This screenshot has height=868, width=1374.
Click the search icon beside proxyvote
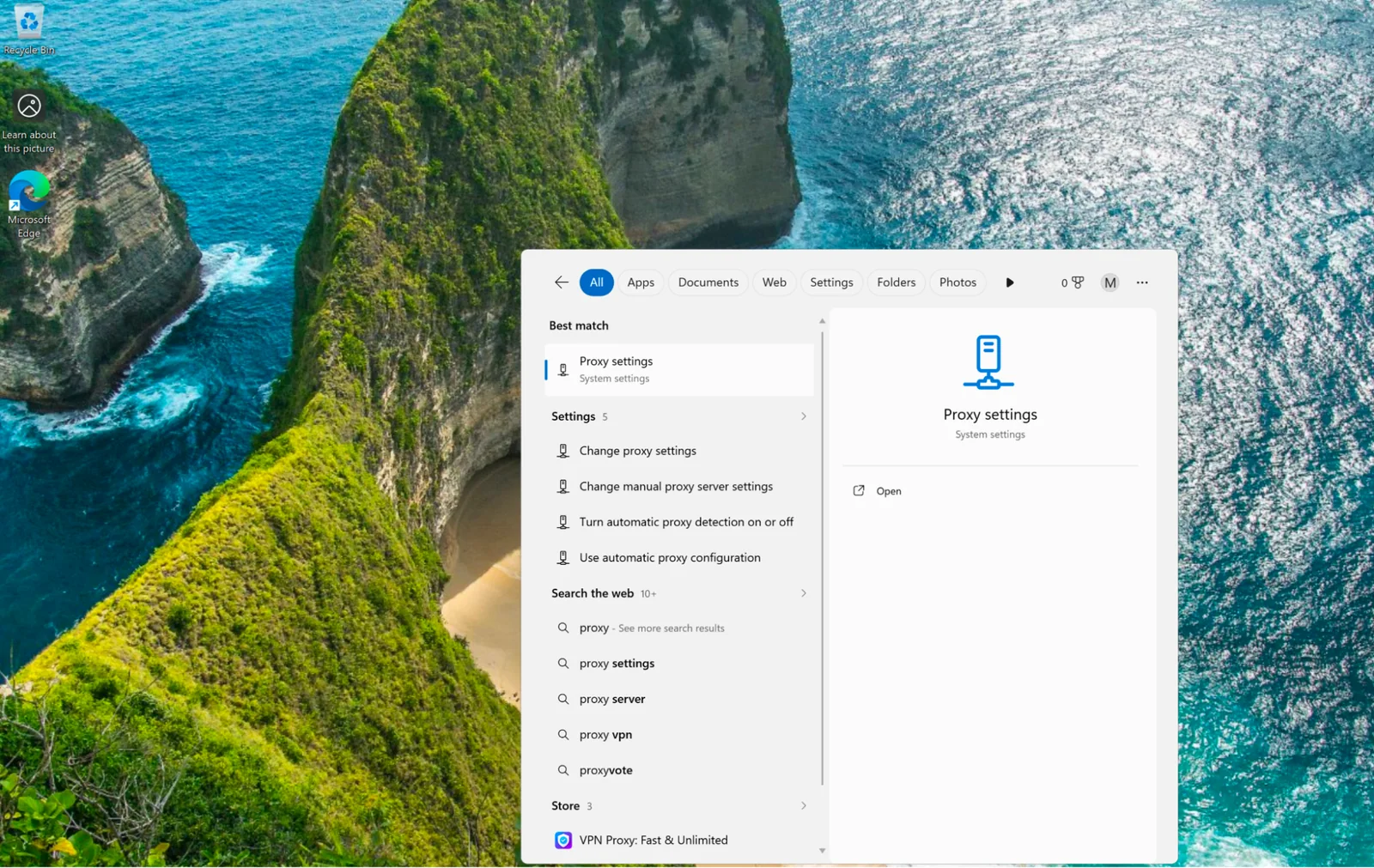(x=563, y=770)
